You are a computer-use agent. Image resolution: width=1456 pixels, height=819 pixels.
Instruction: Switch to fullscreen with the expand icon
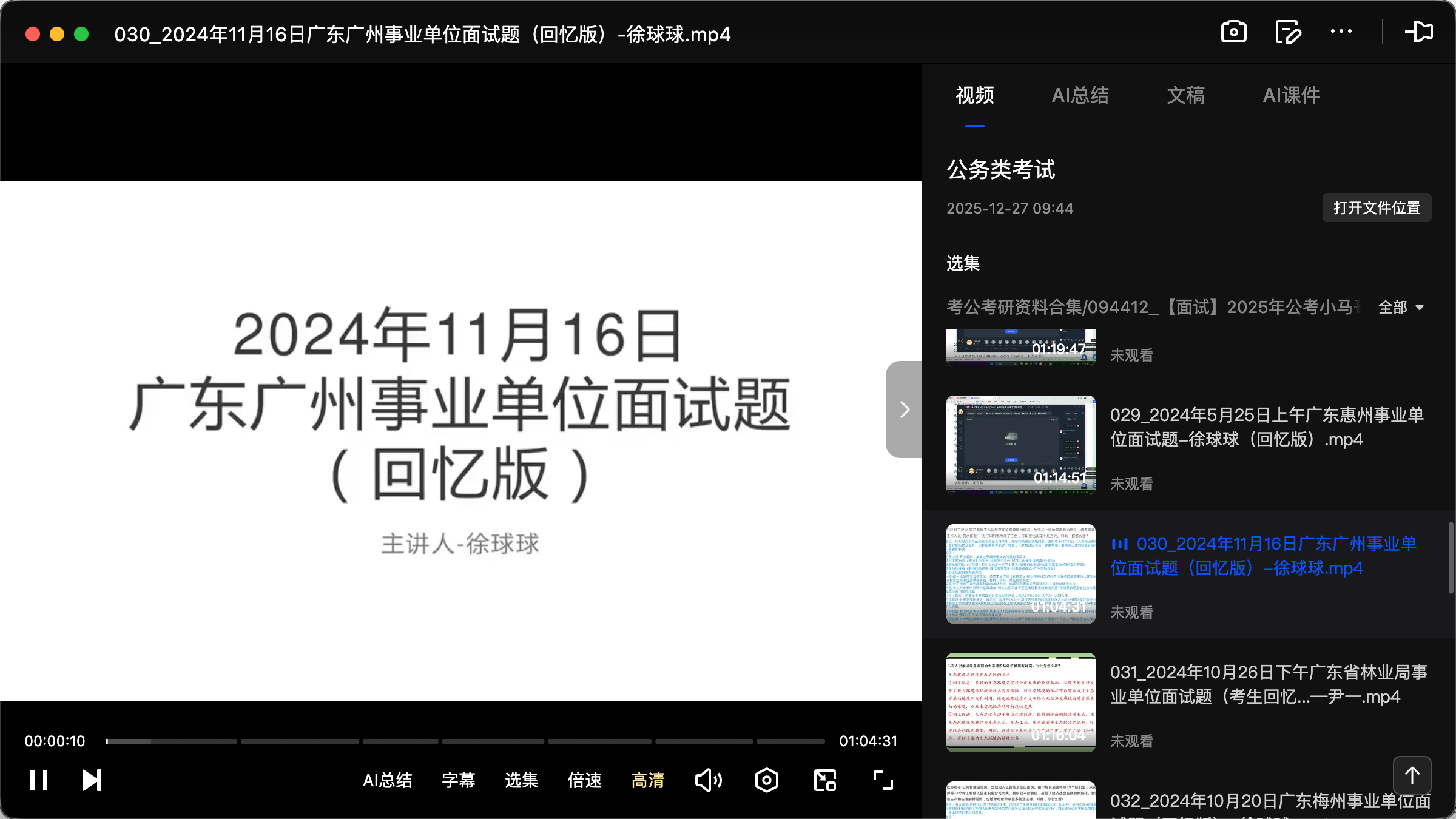click(883, 780)
